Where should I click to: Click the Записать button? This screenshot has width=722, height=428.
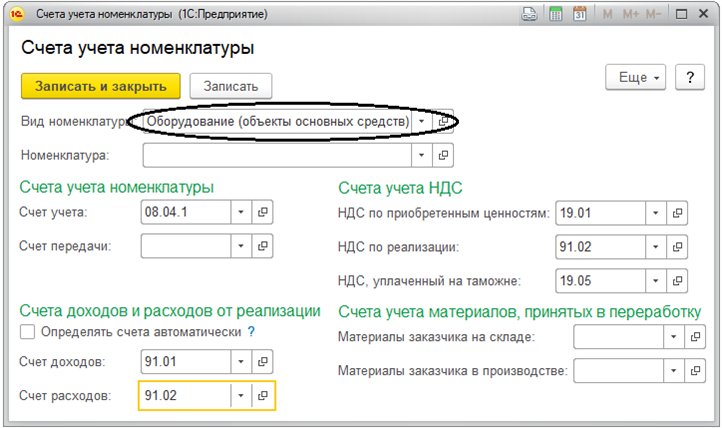click(x=231, y=86)
